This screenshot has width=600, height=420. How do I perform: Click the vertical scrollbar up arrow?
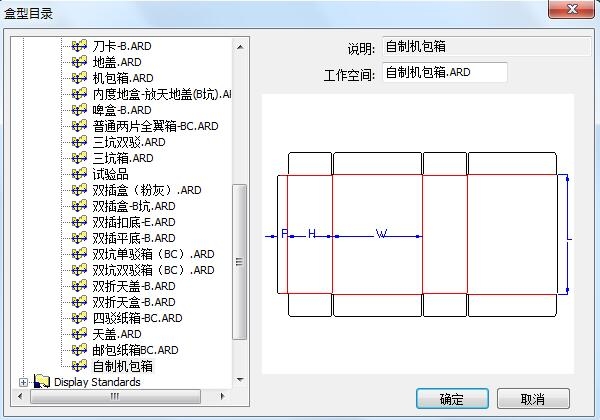(240, 47)
